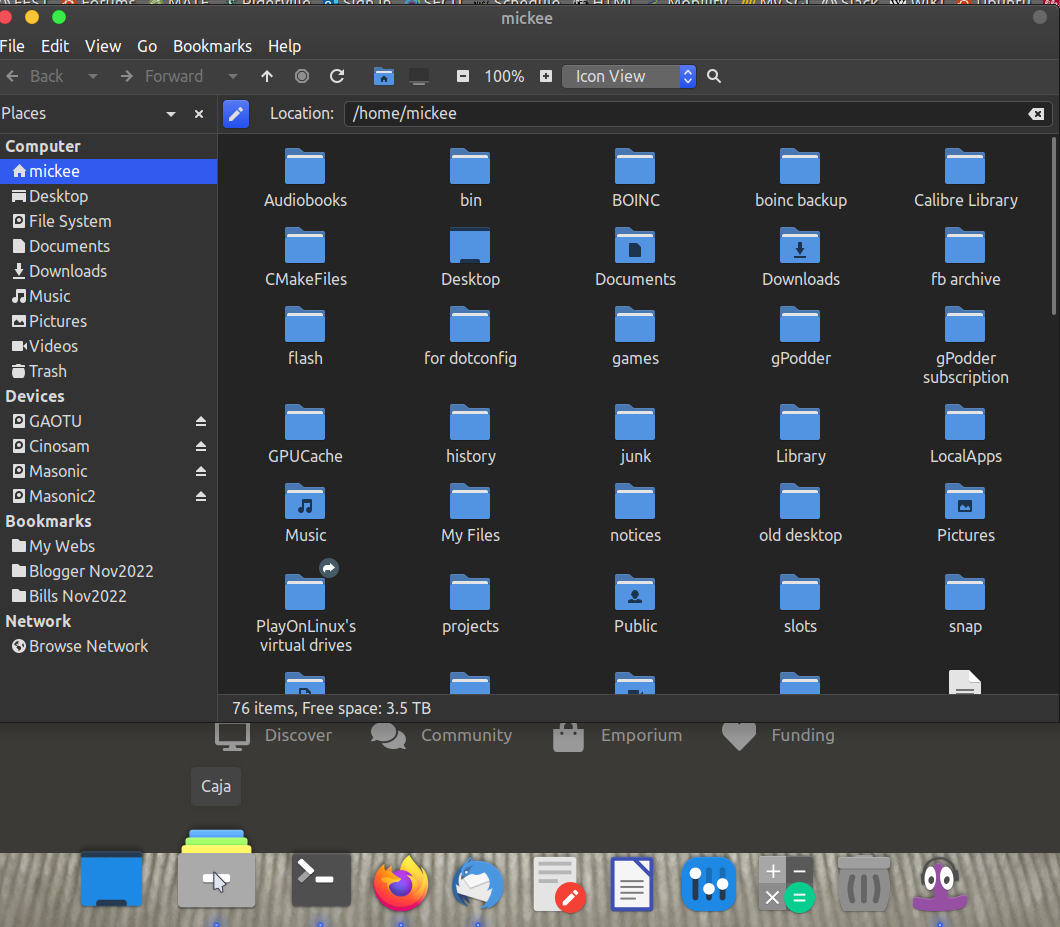The height and width of the screenshot is (927, 1060).
Task: Select File System in sidebar
Action: click(108, 221)
